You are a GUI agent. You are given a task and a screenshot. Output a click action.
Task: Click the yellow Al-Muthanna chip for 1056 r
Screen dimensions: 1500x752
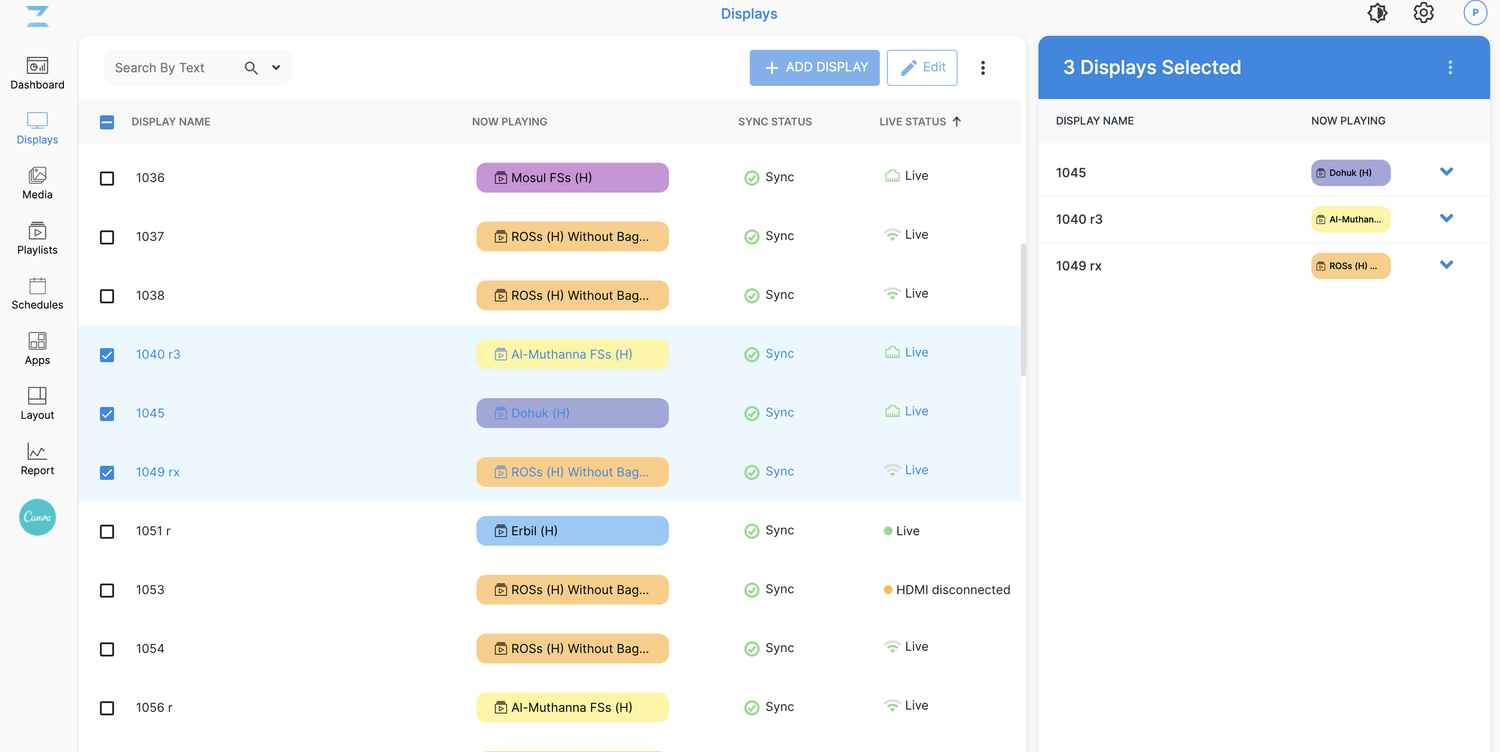(572, 708)
